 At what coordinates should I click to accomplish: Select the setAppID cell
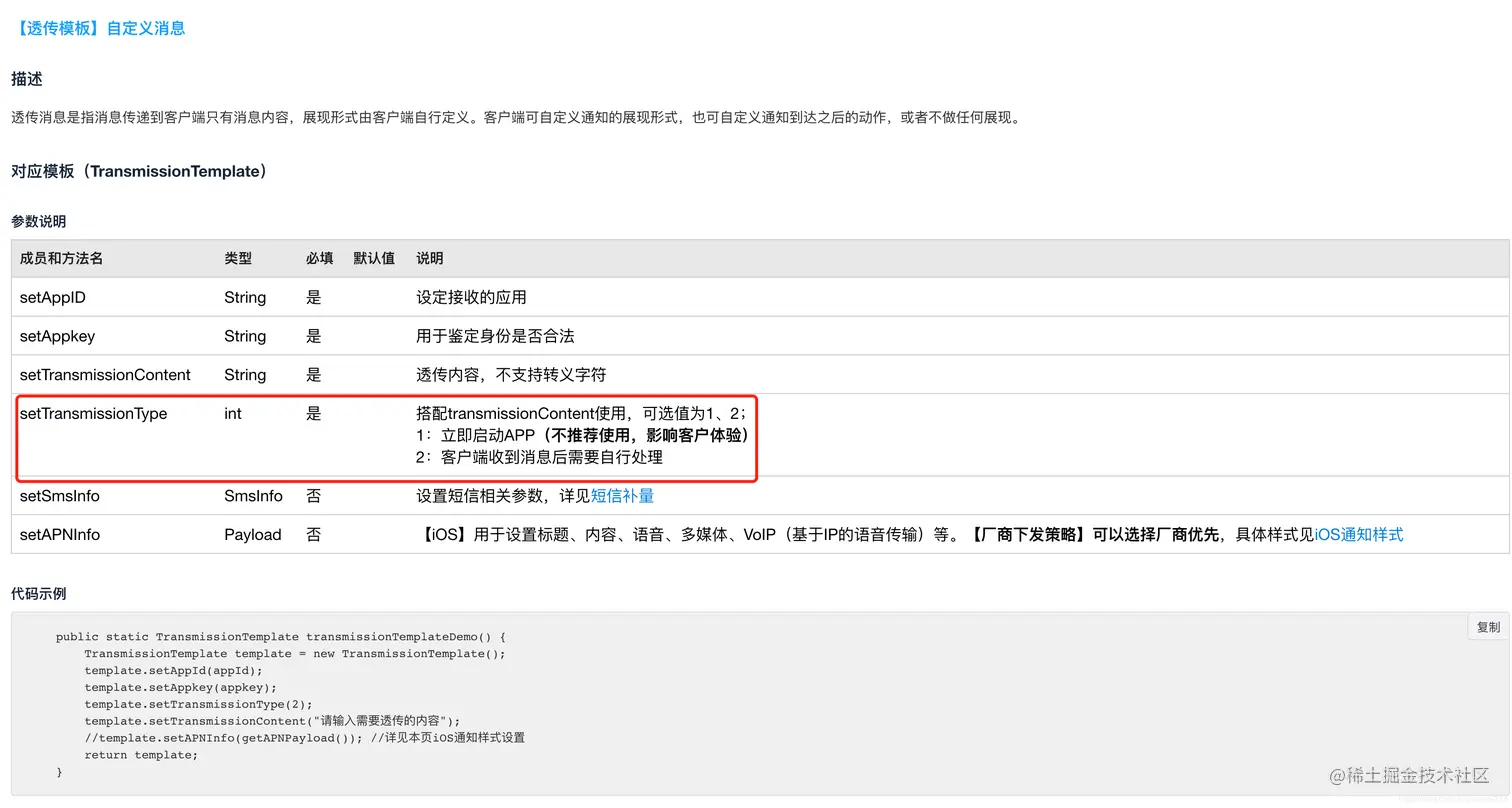pos(53,298)
